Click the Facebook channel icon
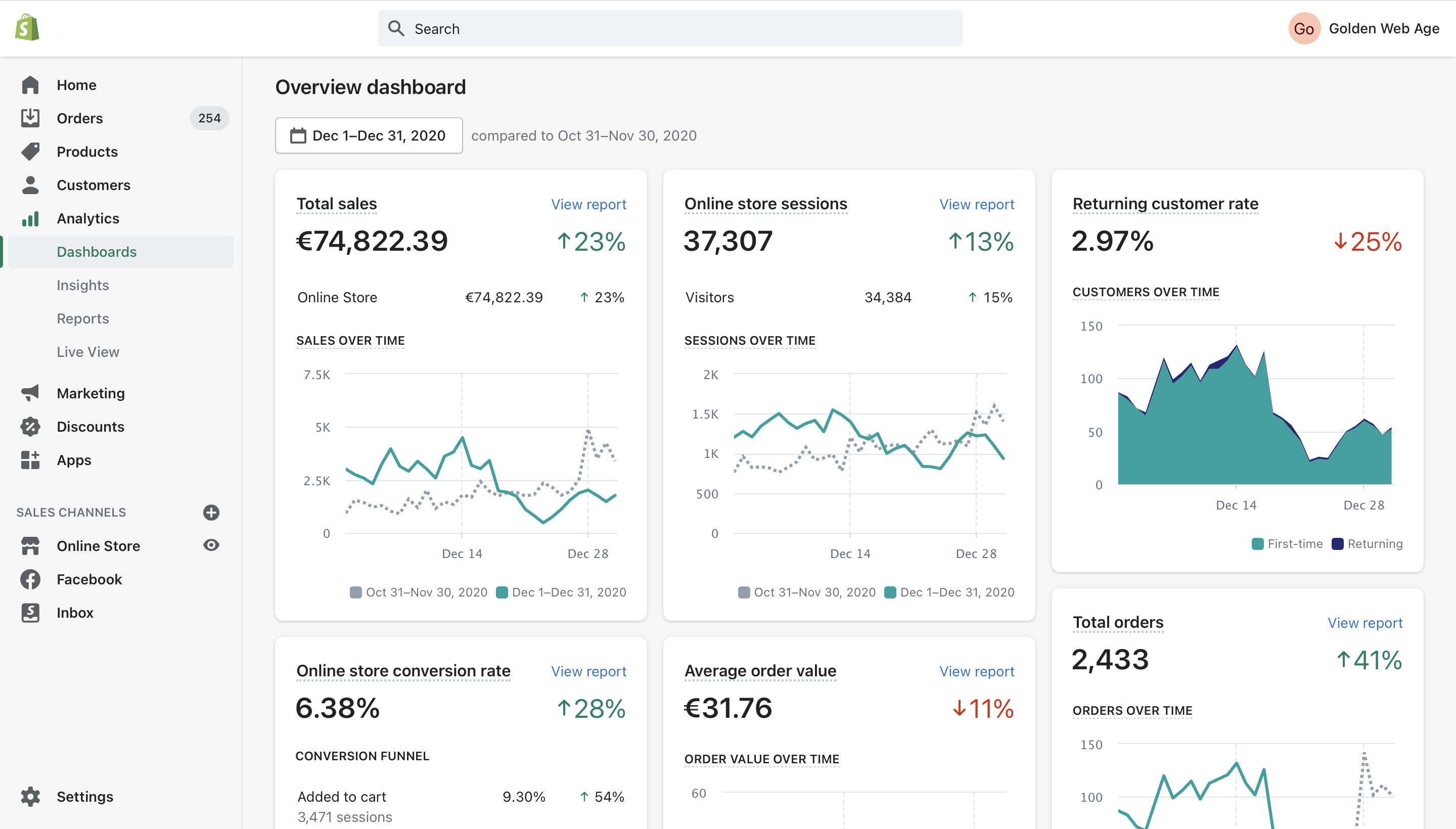This screenshot has width=1456, height=829. 30,579
